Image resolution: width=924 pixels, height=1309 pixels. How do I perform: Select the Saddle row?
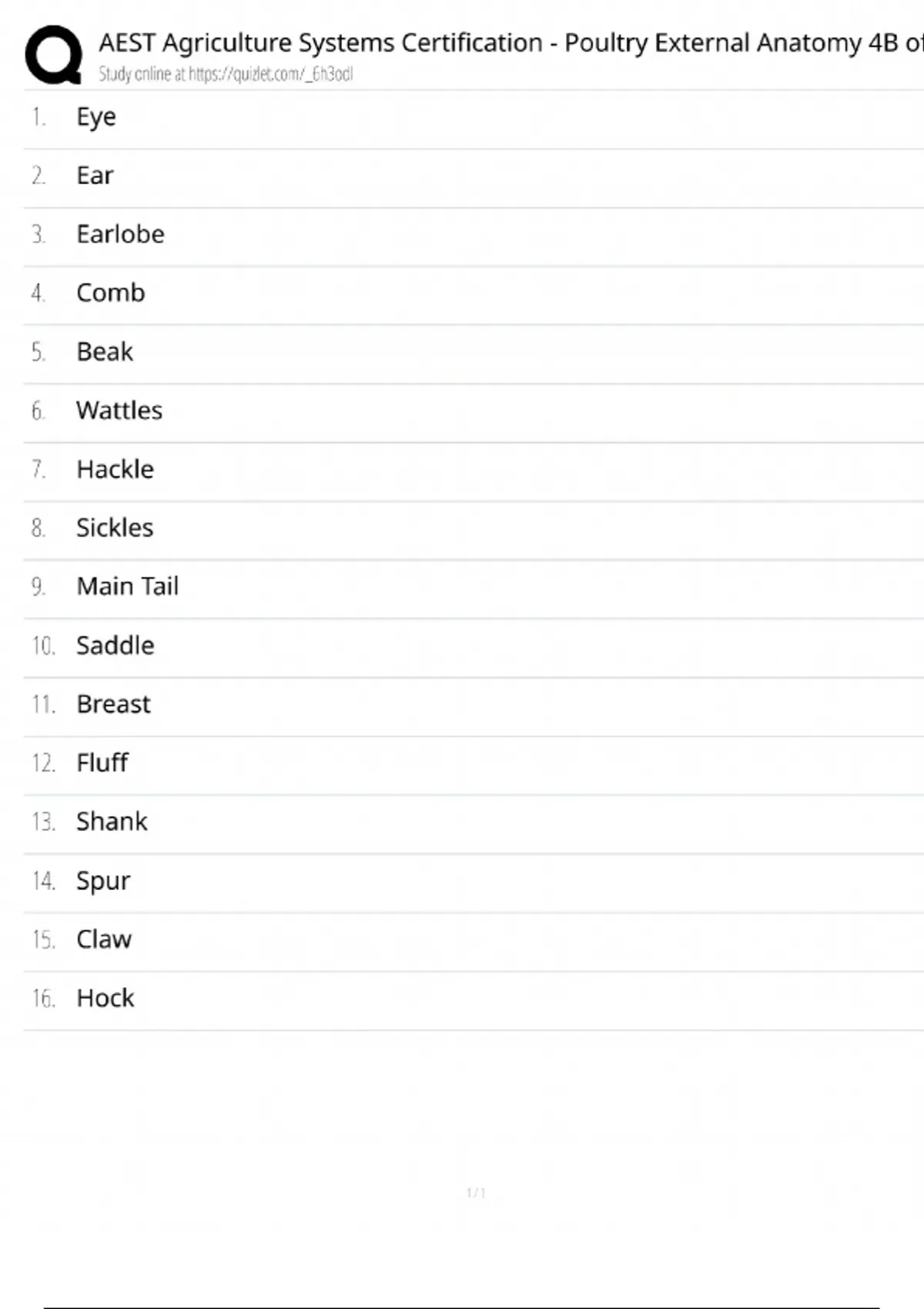[115, 645]
